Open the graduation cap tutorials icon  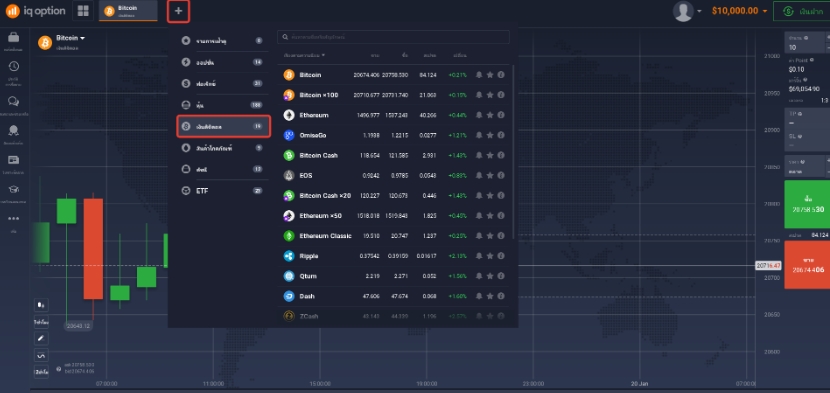pyautogui.click(x=14, y=189)
